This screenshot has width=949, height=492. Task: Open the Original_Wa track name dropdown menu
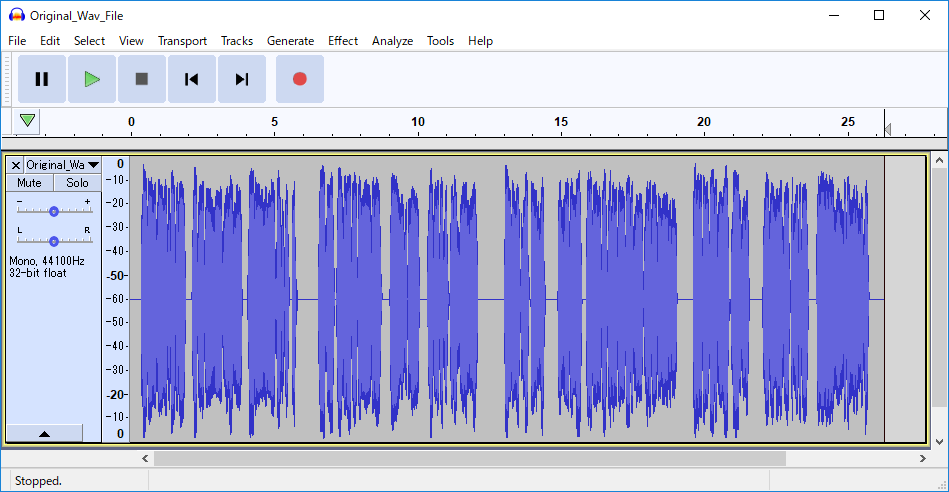pos(62,165)
